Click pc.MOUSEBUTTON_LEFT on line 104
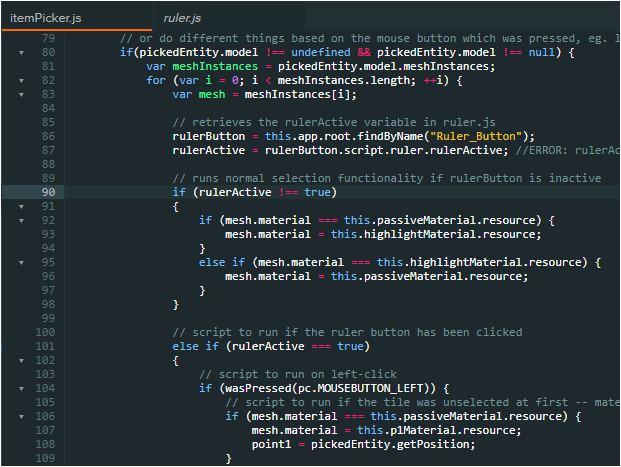 click(x=360, y=389)
